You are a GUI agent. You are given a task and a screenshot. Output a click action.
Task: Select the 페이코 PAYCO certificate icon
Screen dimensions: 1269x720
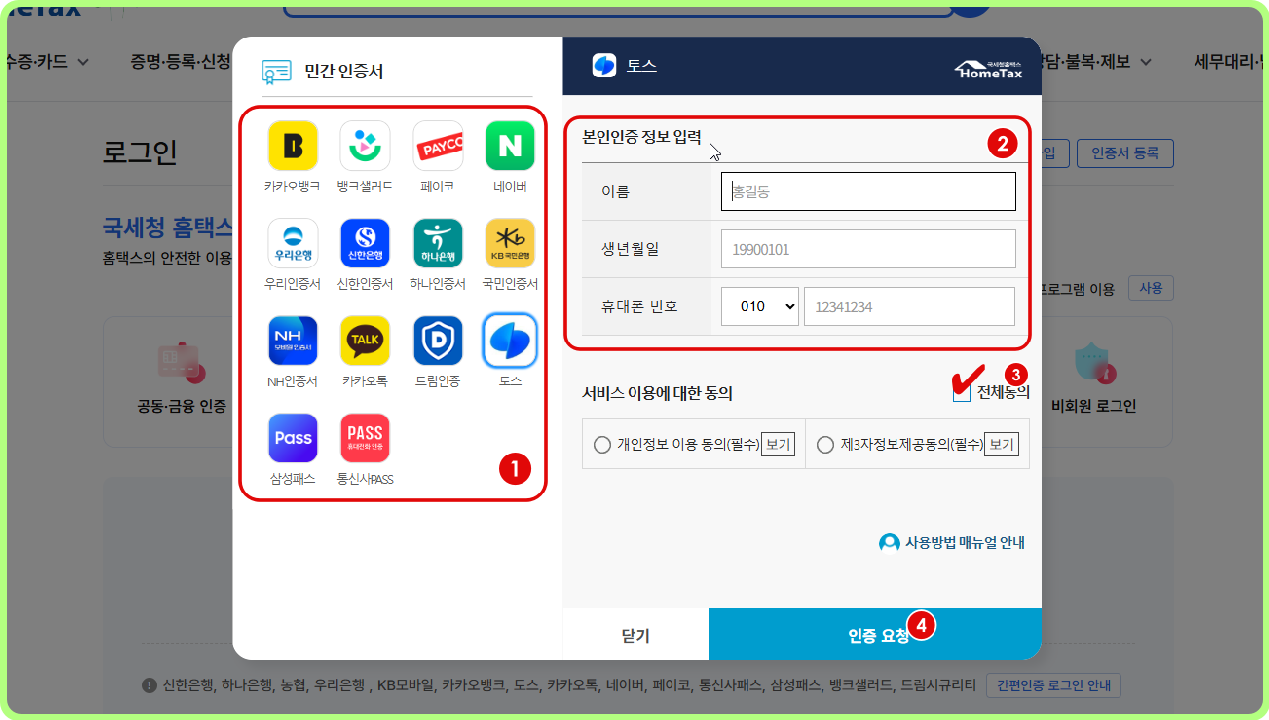point(437,146)
